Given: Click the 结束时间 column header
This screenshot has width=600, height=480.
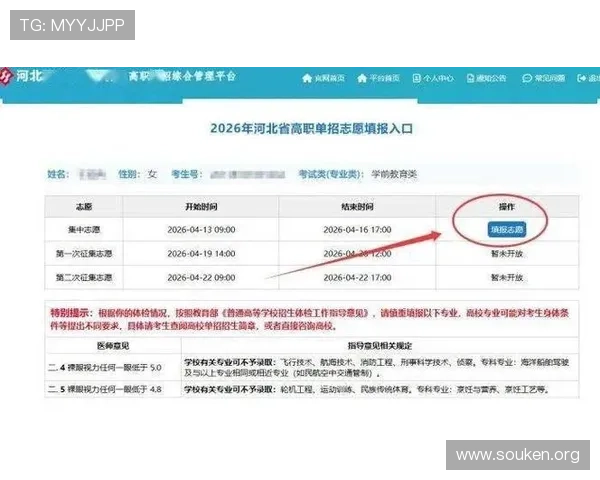Looking at the screenshot, I should point(357,207).
